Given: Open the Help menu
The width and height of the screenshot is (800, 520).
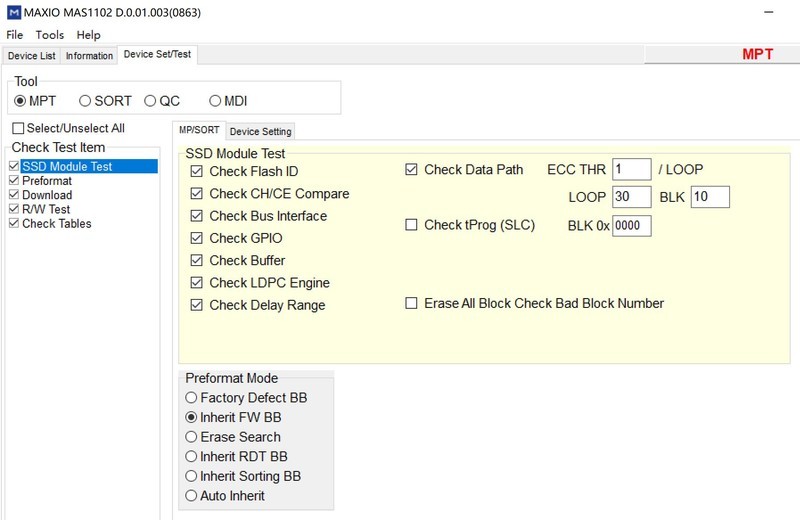Looking at the screenshot, I should click(89, 35).
